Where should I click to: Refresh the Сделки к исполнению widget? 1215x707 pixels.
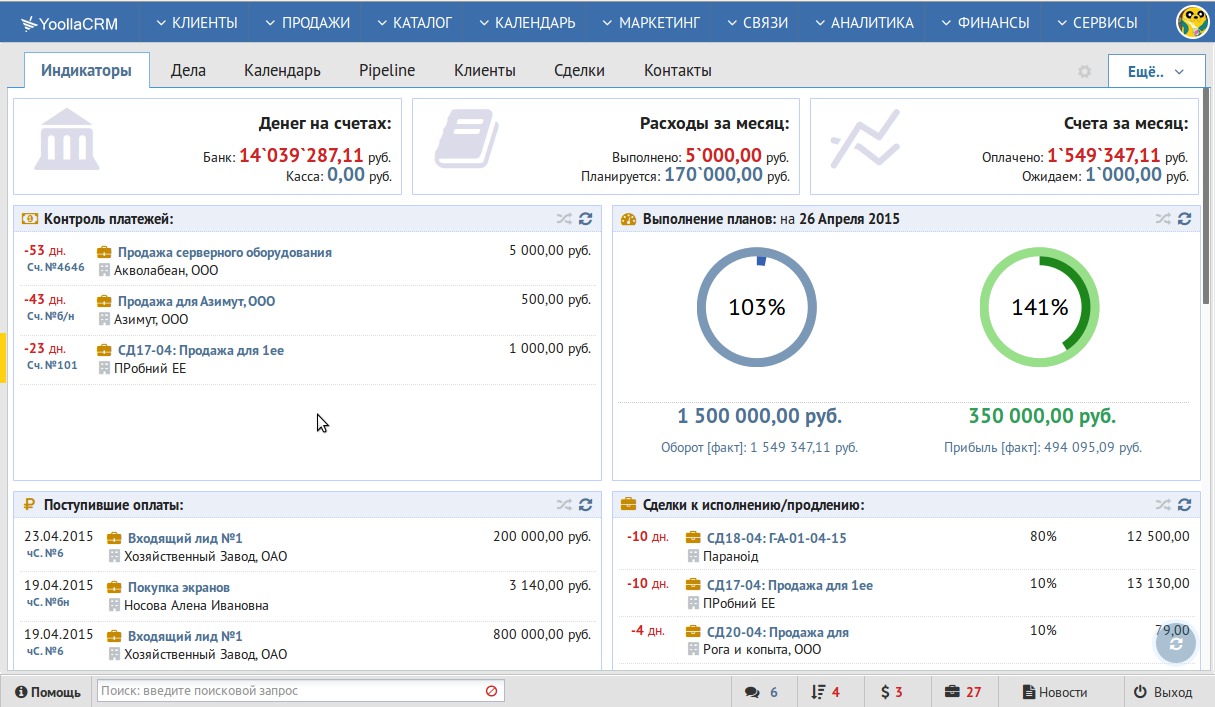point(1185,505)
